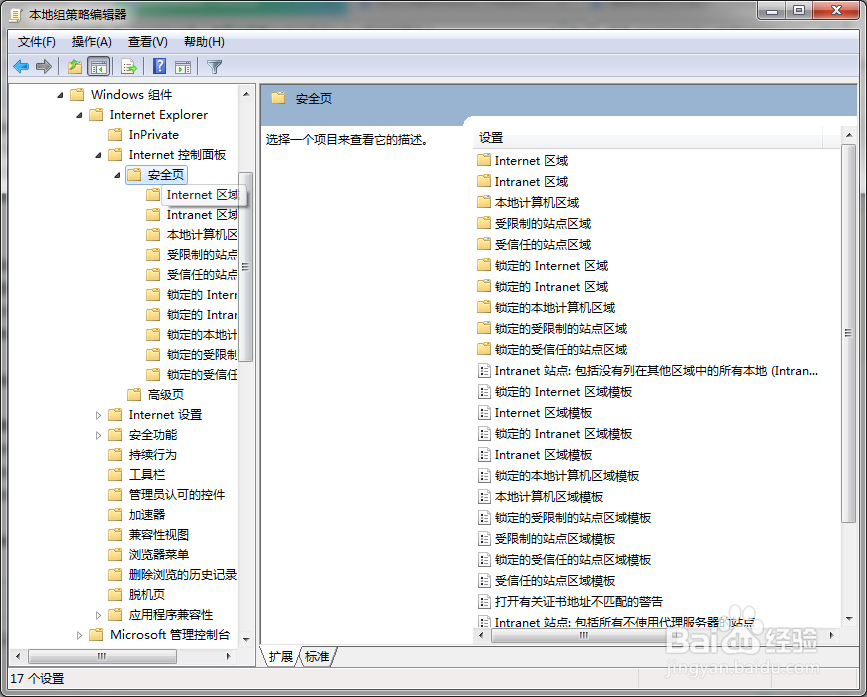The image size is (867, 697).
Task: Click the Forward arrow toolbar icon
Action: pos(44,67)
